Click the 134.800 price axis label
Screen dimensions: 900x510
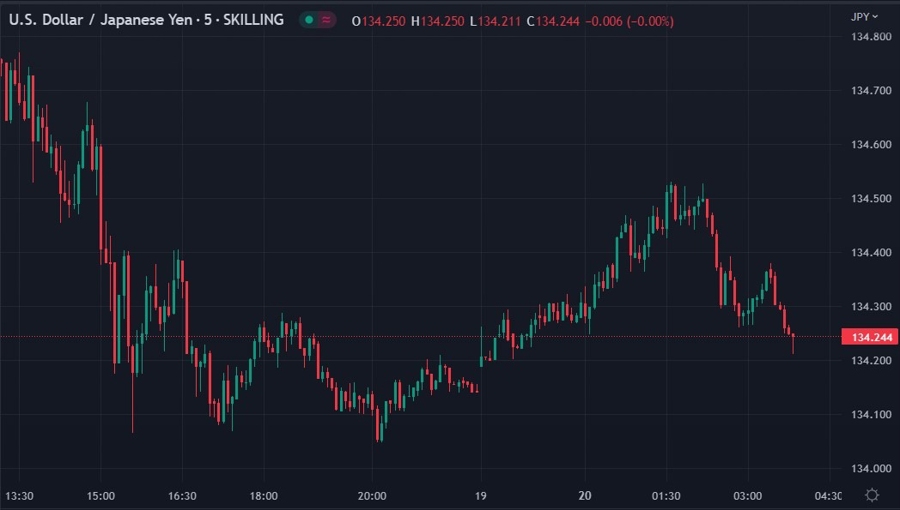click(x=871, y=37)
